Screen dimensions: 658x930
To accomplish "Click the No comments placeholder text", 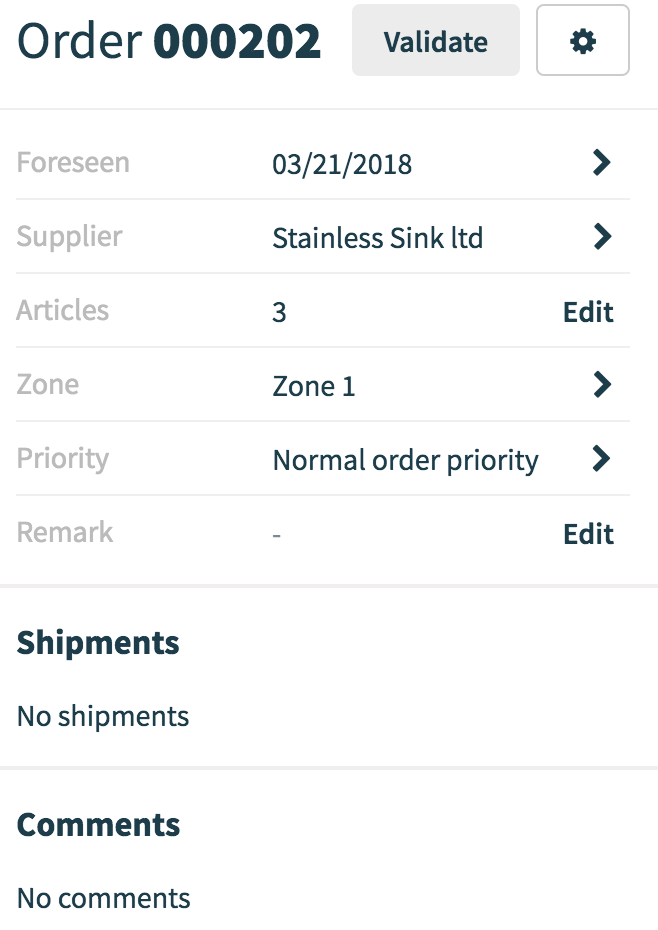I will click(102, 898).
